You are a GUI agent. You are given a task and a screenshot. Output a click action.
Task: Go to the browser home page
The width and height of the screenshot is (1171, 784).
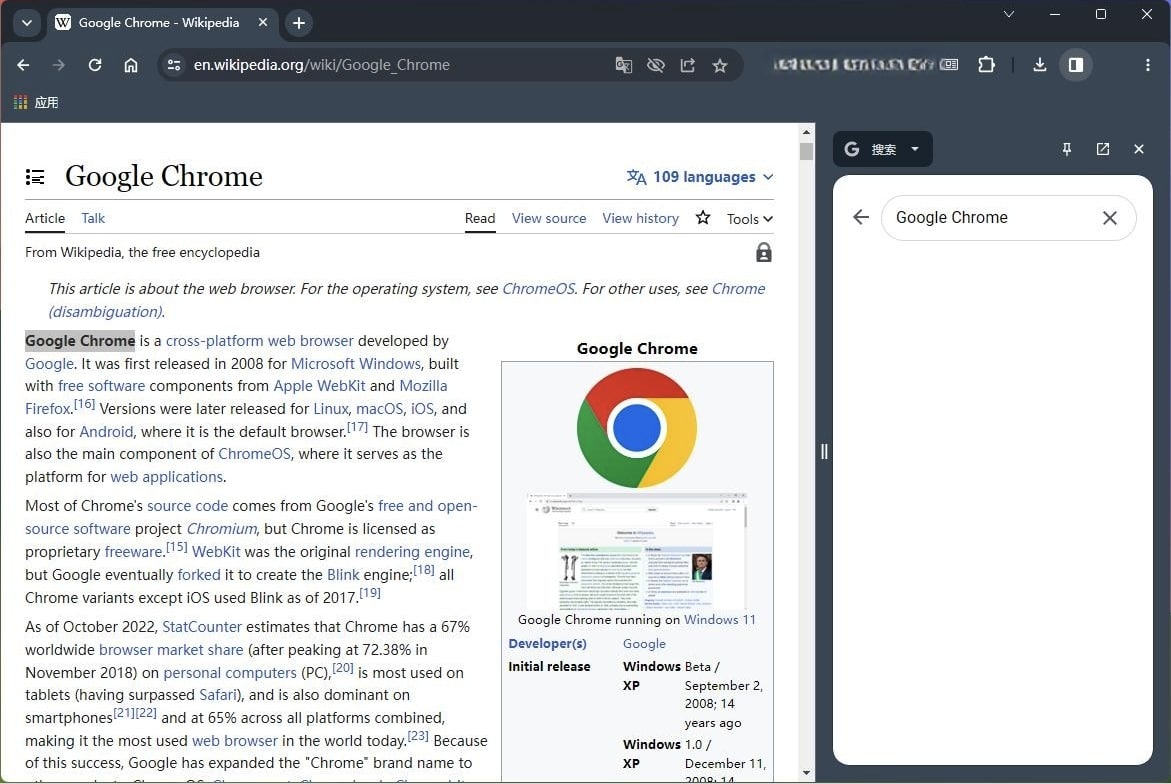pyautogui.click(x=131, y=65)
